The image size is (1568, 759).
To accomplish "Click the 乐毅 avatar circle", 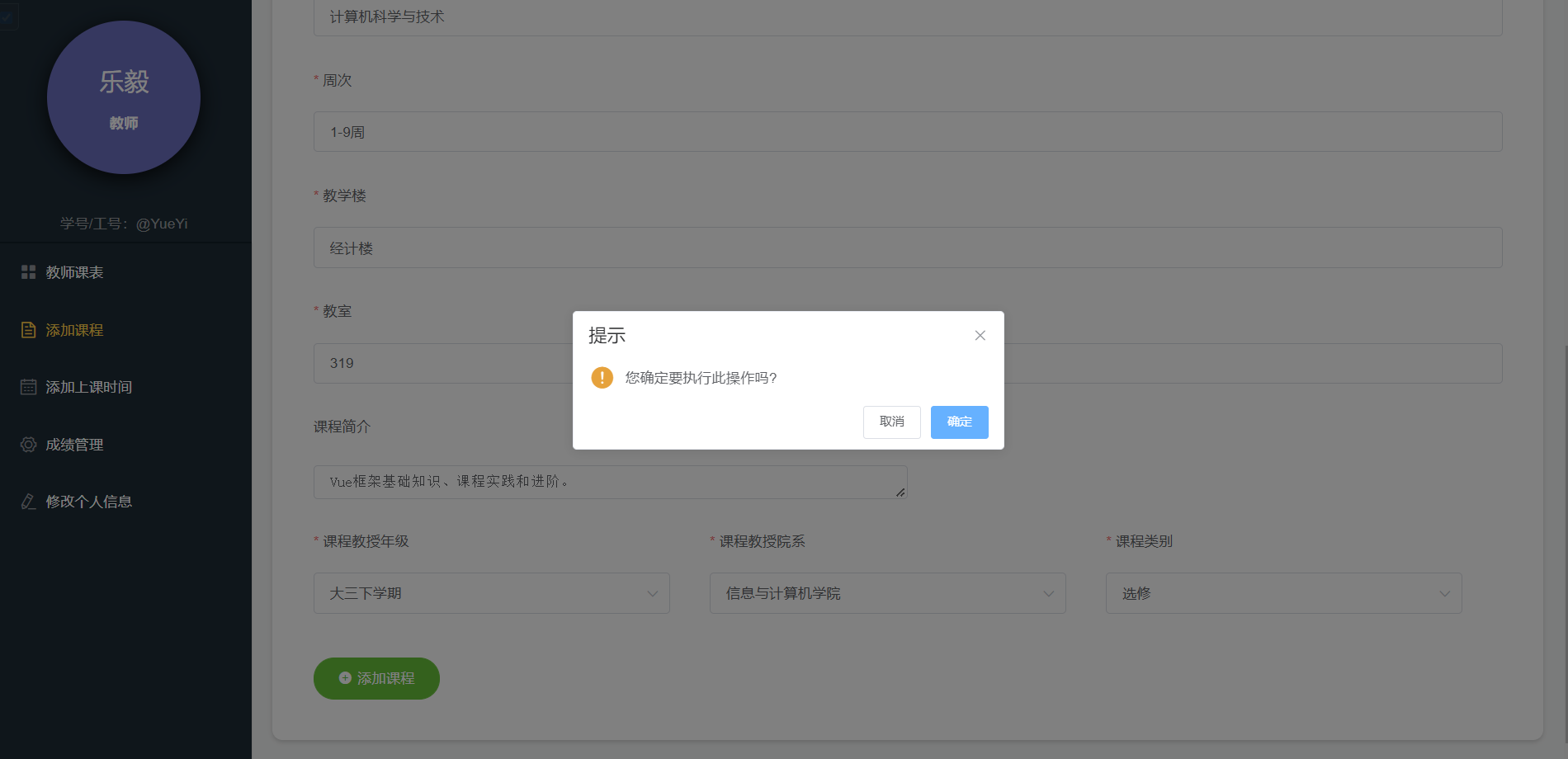I will point(124,97).
